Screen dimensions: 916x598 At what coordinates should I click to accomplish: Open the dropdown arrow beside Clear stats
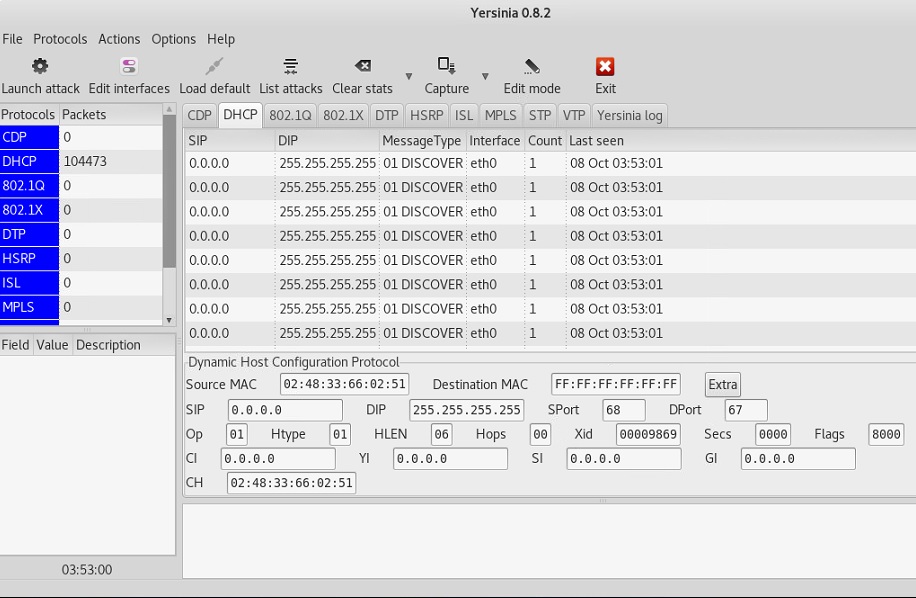[x=408, y=76]
